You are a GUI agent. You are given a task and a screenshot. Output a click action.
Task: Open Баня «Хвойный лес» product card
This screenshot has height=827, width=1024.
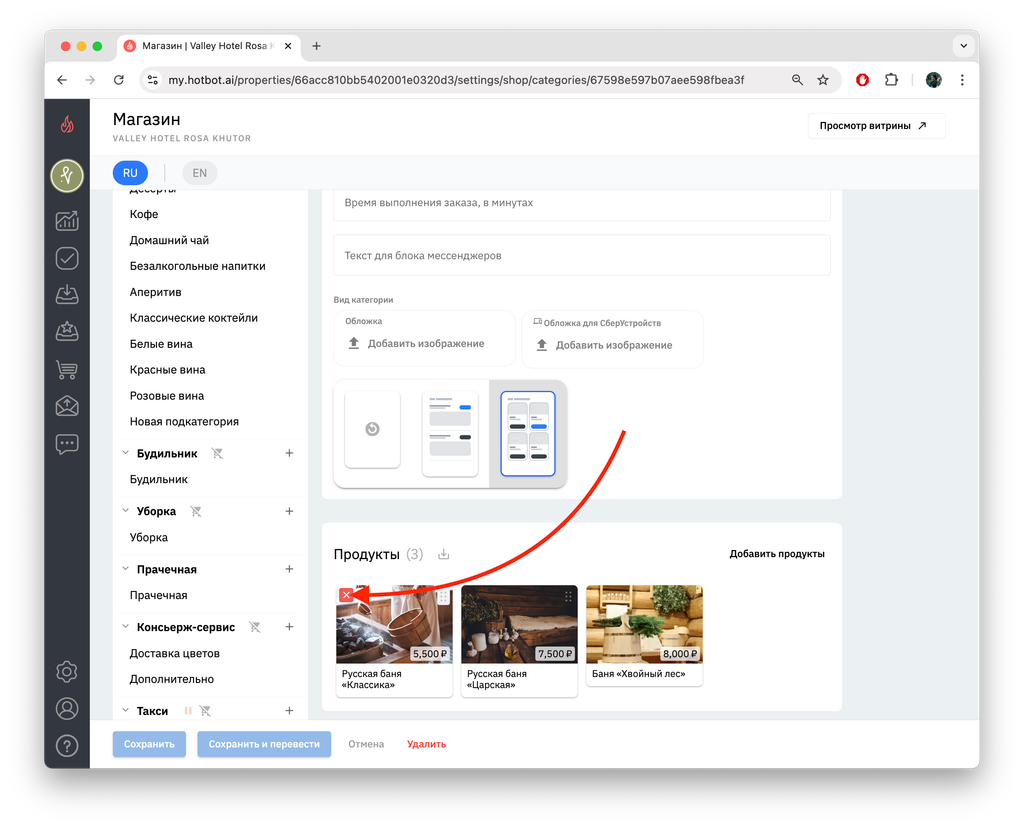(x=644, y=636)
